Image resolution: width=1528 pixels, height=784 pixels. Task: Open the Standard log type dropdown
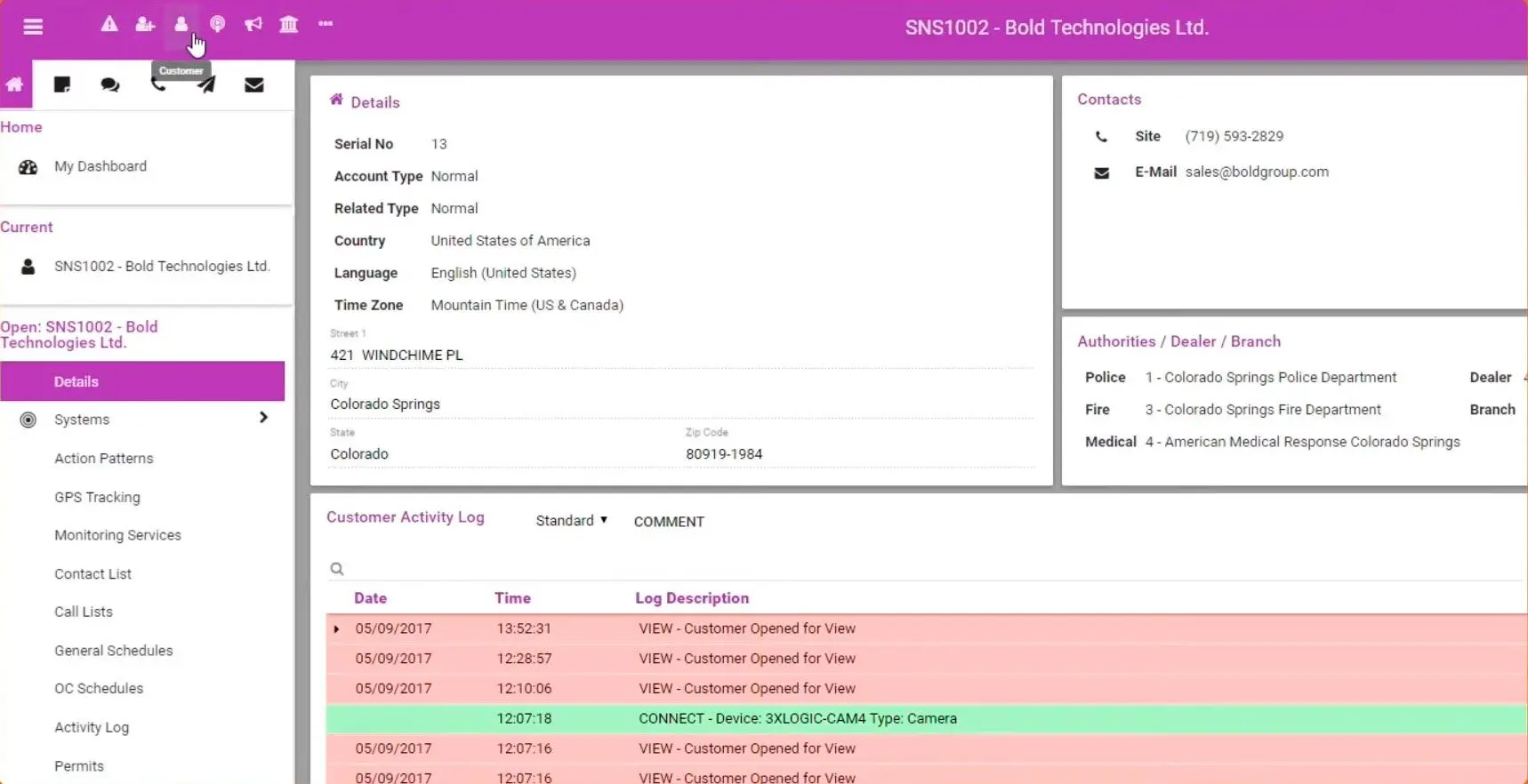[x=571, y=521]
